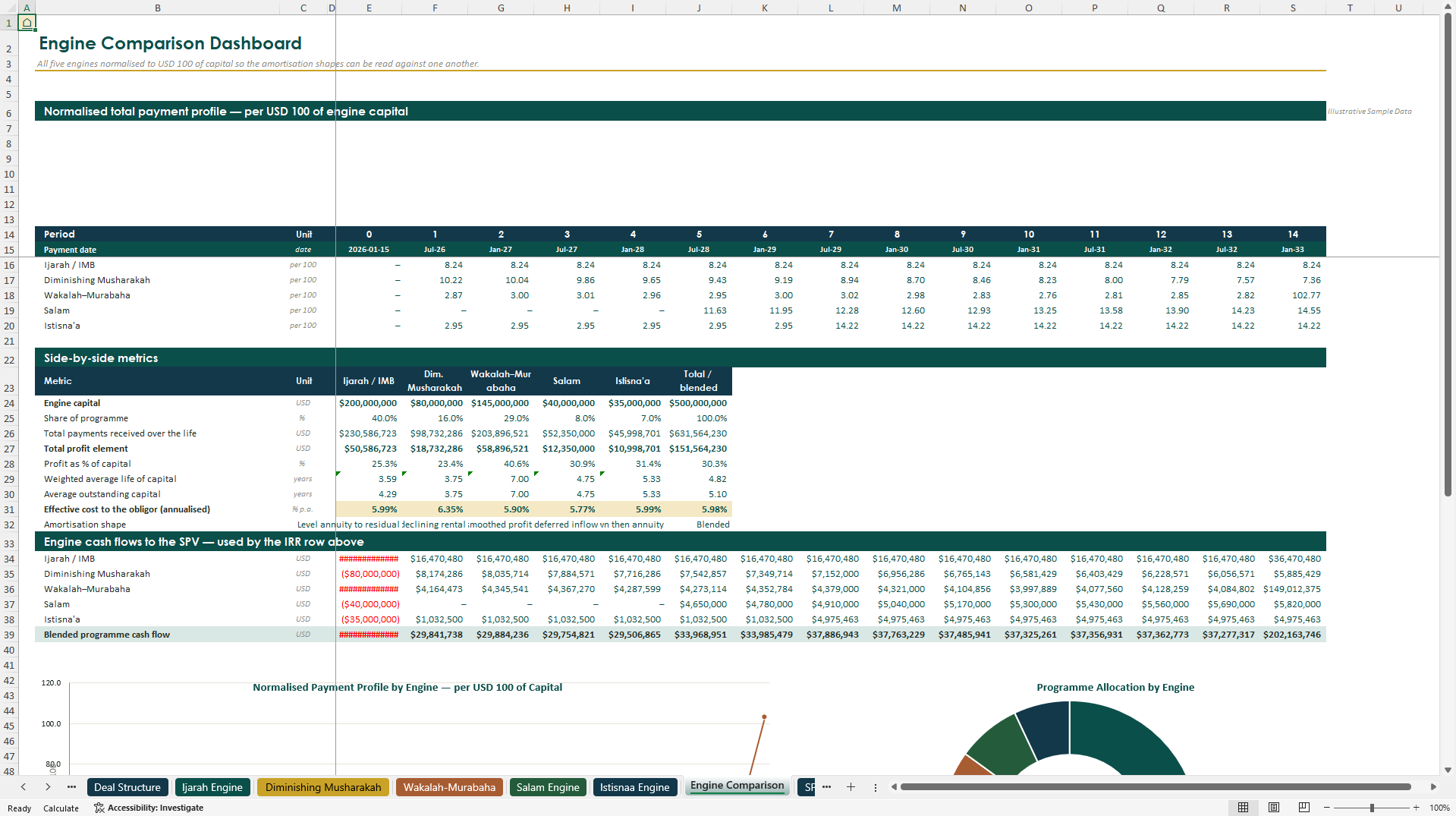Open the Salam Engine sheet tab
Image resolution: width=1456 pixels, height=816 pixels.
click(548, 787)
